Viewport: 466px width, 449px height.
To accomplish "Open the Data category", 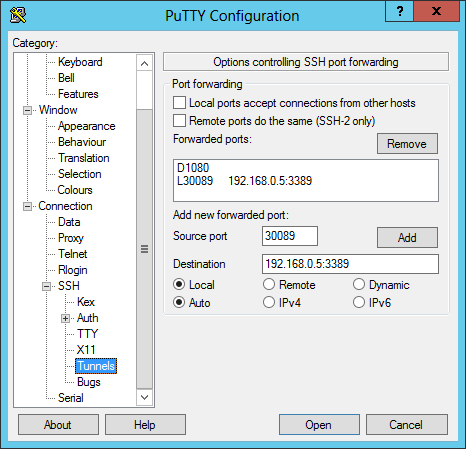I will coord(69,222).
